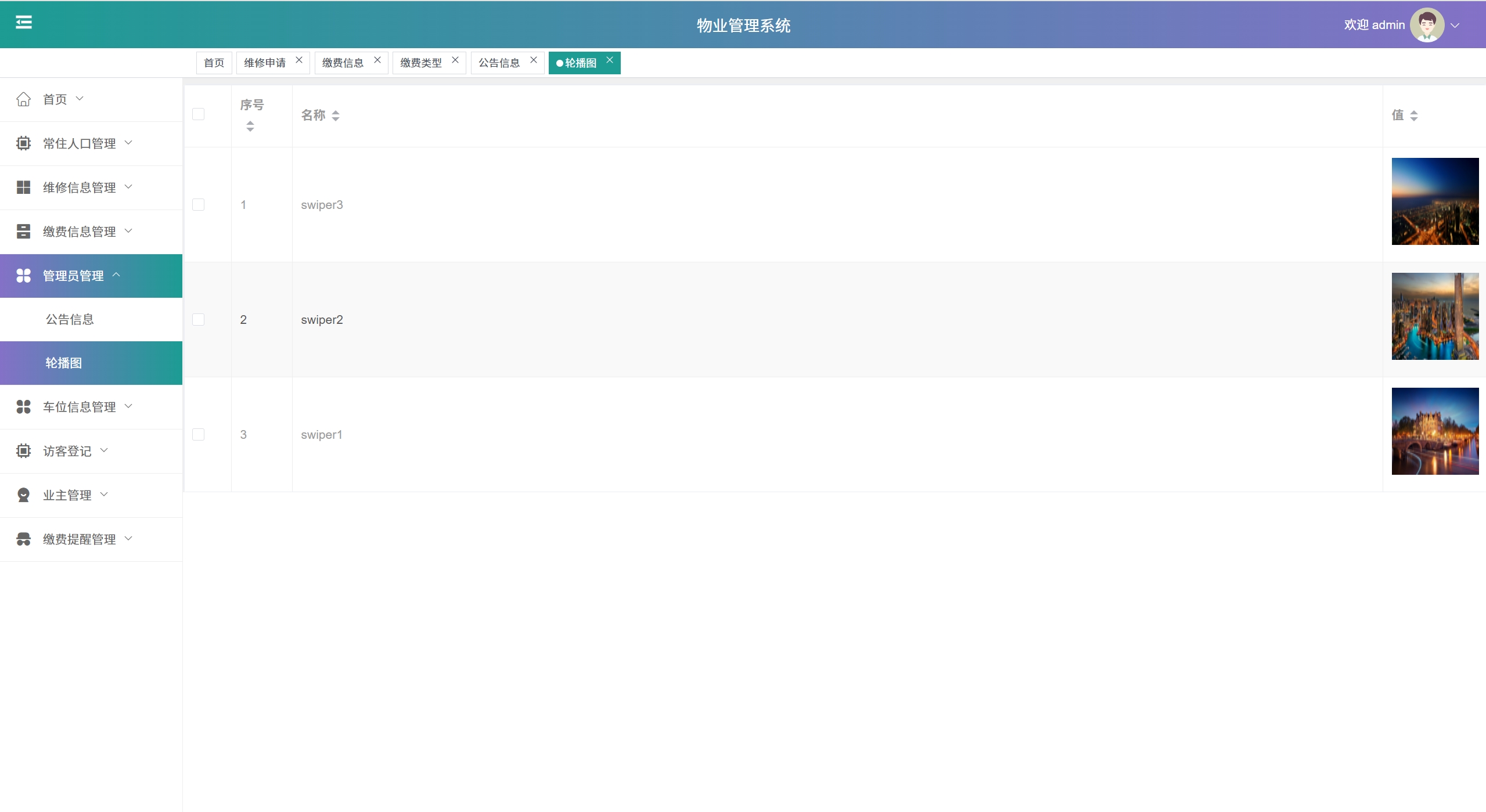This screenshot has height=812, width=1486.
Task: Open the swiper2 image thumbnail
Action: pos(1434,316)
